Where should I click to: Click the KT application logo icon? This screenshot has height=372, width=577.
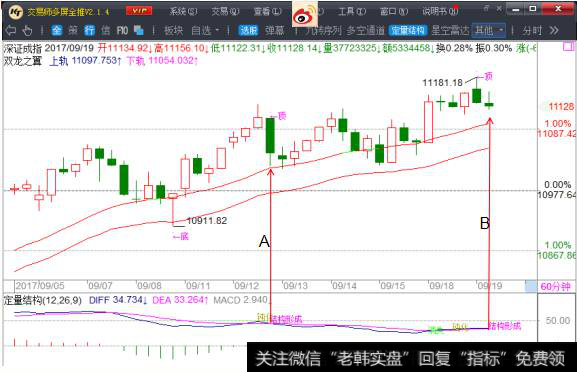[x=15, y=12]
